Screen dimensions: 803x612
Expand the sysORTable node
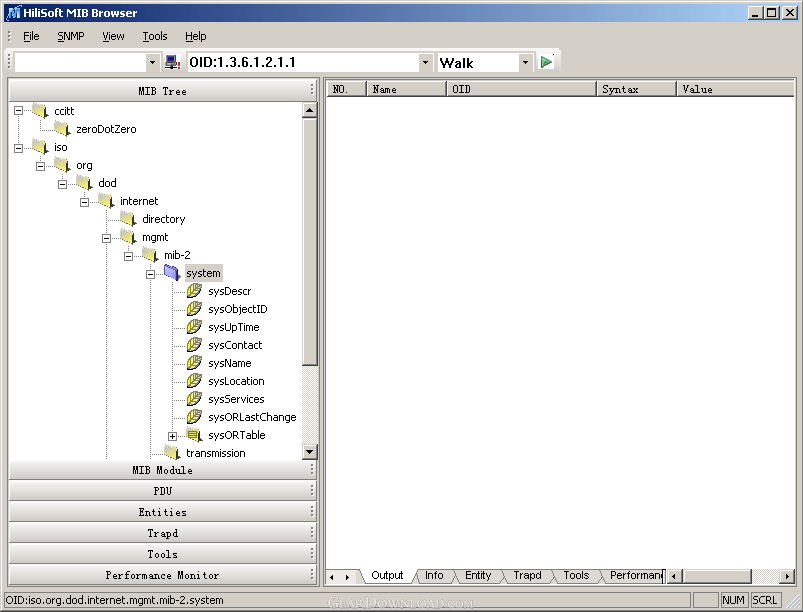pos(173,436)
